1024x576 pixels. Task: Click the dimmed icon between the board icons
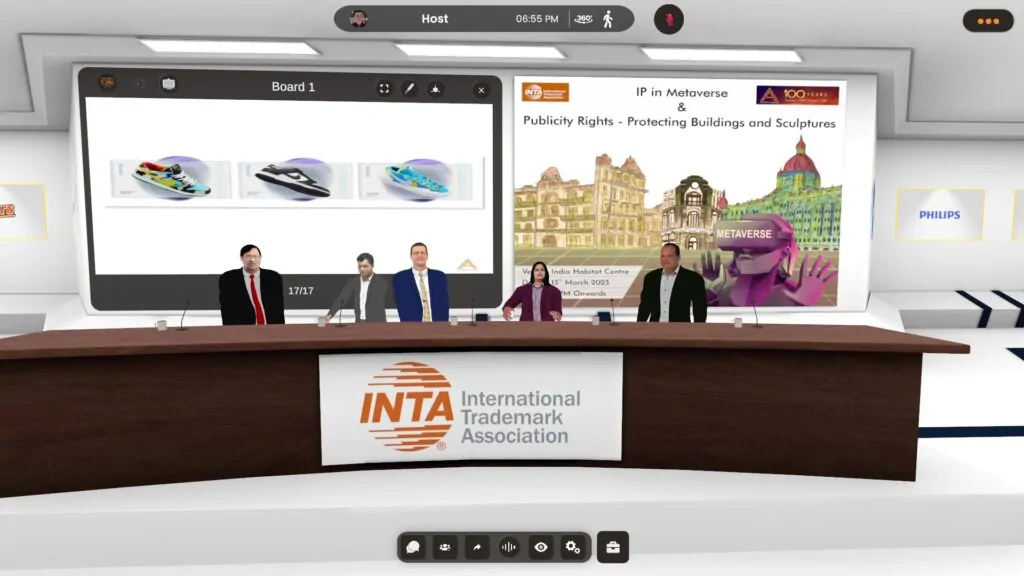click(x=138, y=84)
